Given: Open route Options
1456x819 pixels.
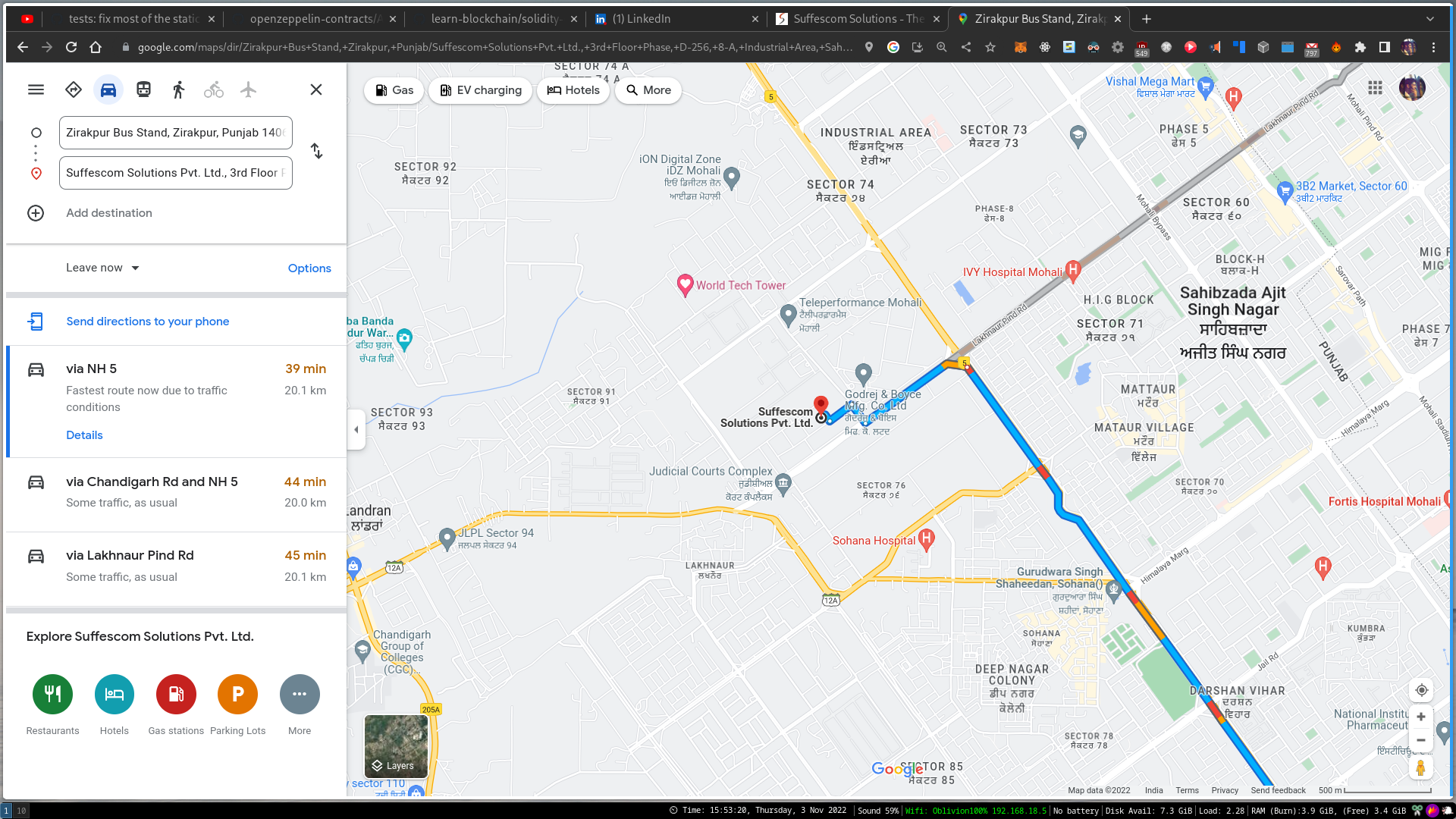Looking at the screenshot, I should [309, 268].
